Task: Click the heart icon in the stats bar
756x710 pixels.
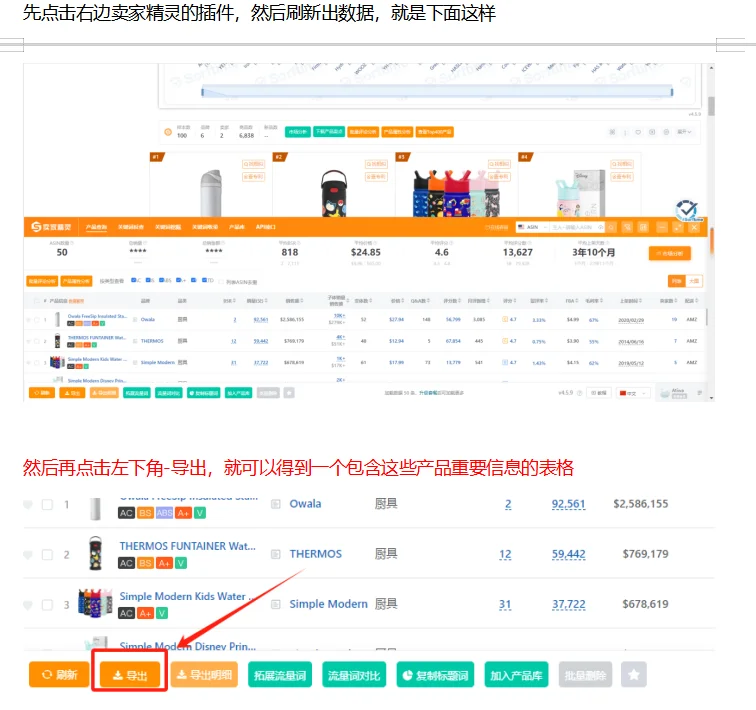Action: pos(638,132)
